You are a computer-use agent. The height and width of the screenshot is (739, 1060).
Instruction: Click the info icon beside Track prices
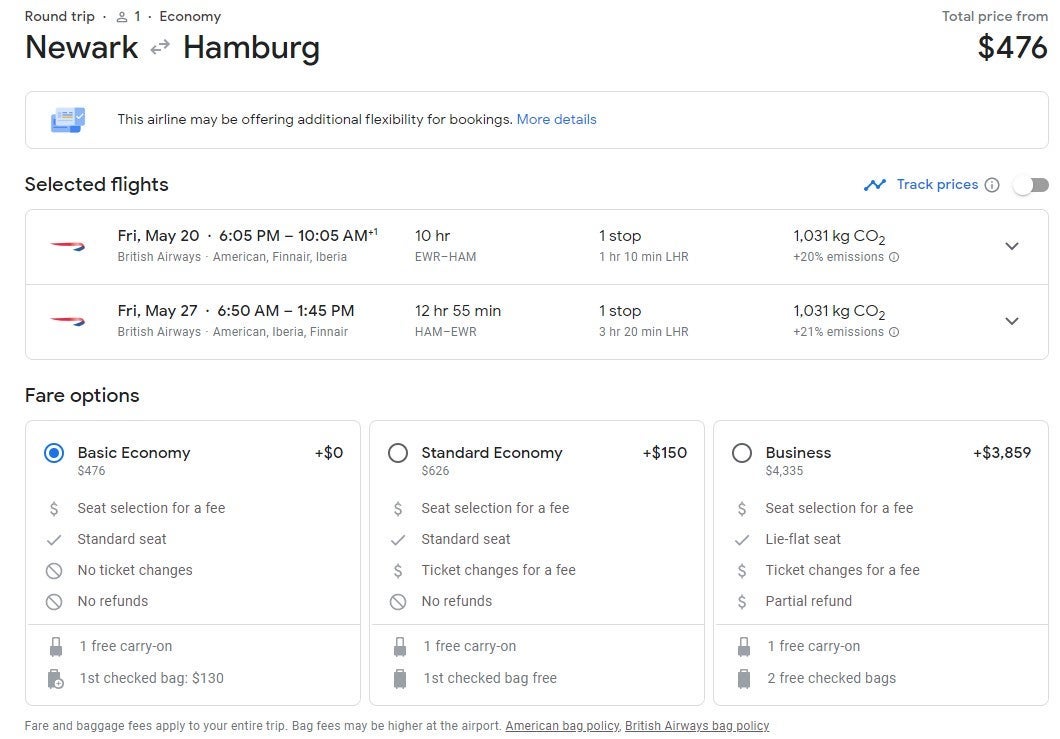992,185
